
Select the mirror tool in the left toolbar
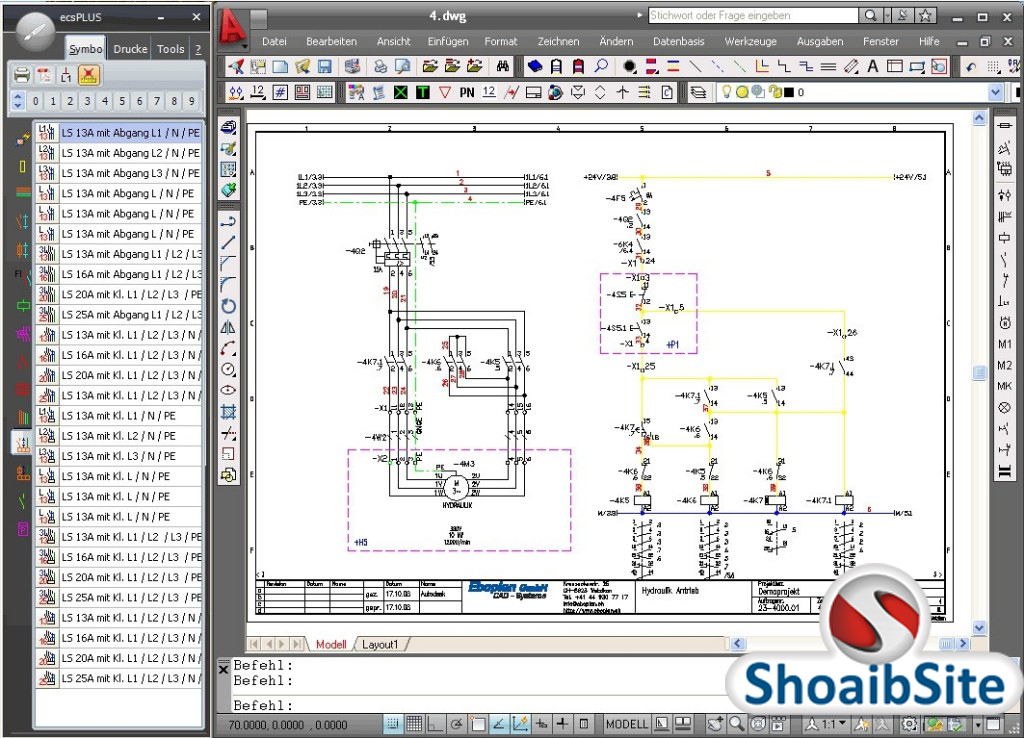[x=228, y=327]
